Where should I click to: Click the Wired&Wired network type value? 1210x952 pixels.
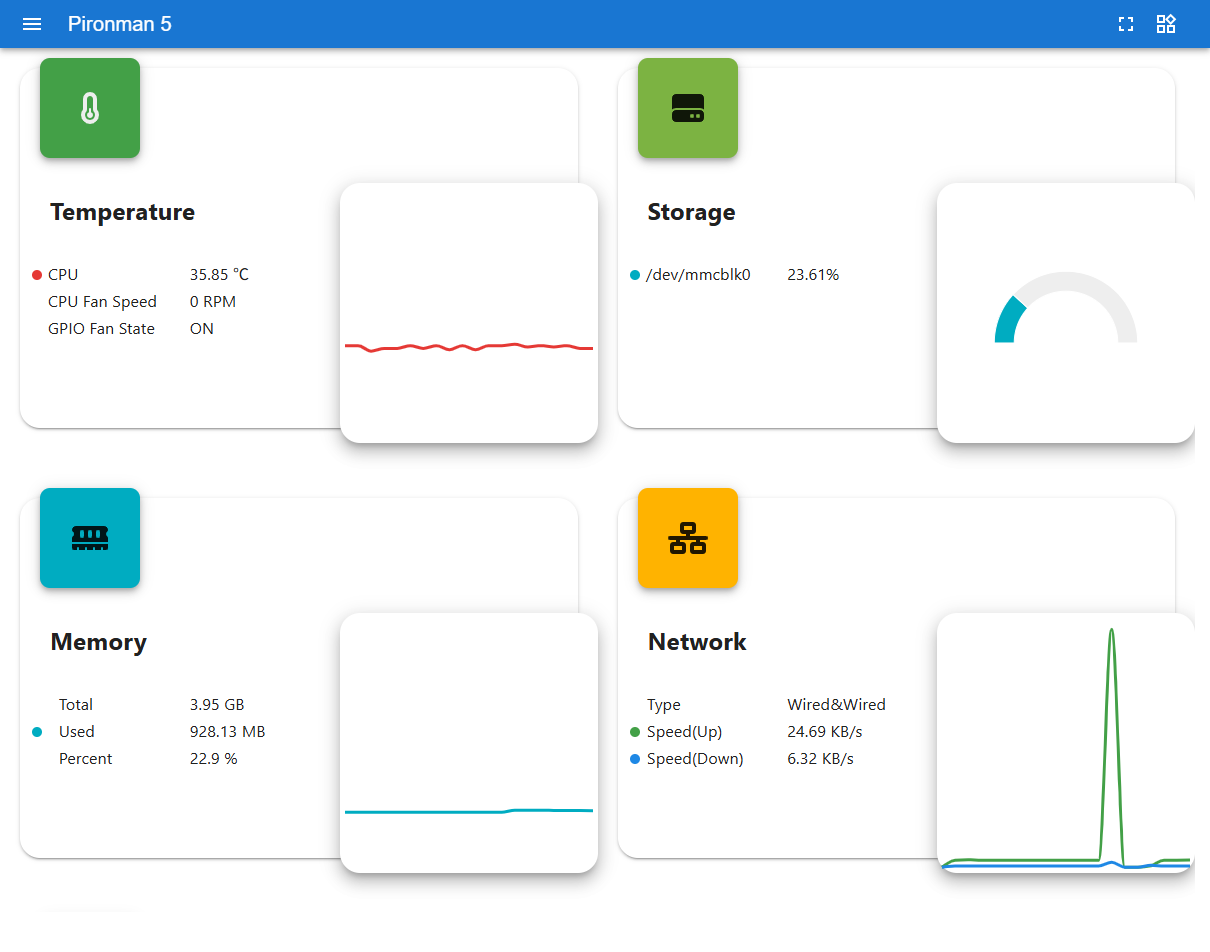point(836,704)
